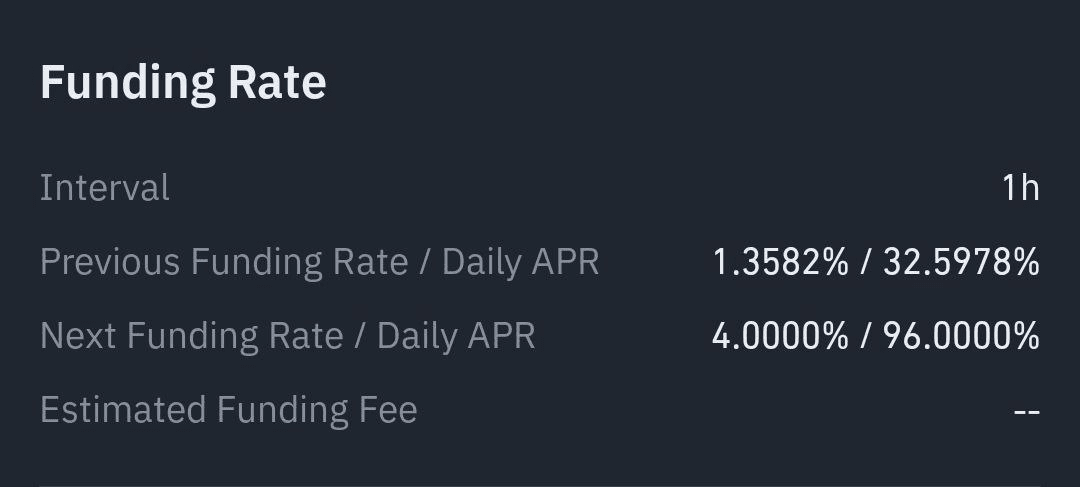Click the 96.0000% daily APR value
Screen dimensions: 1080x487
tap(961, 336)
